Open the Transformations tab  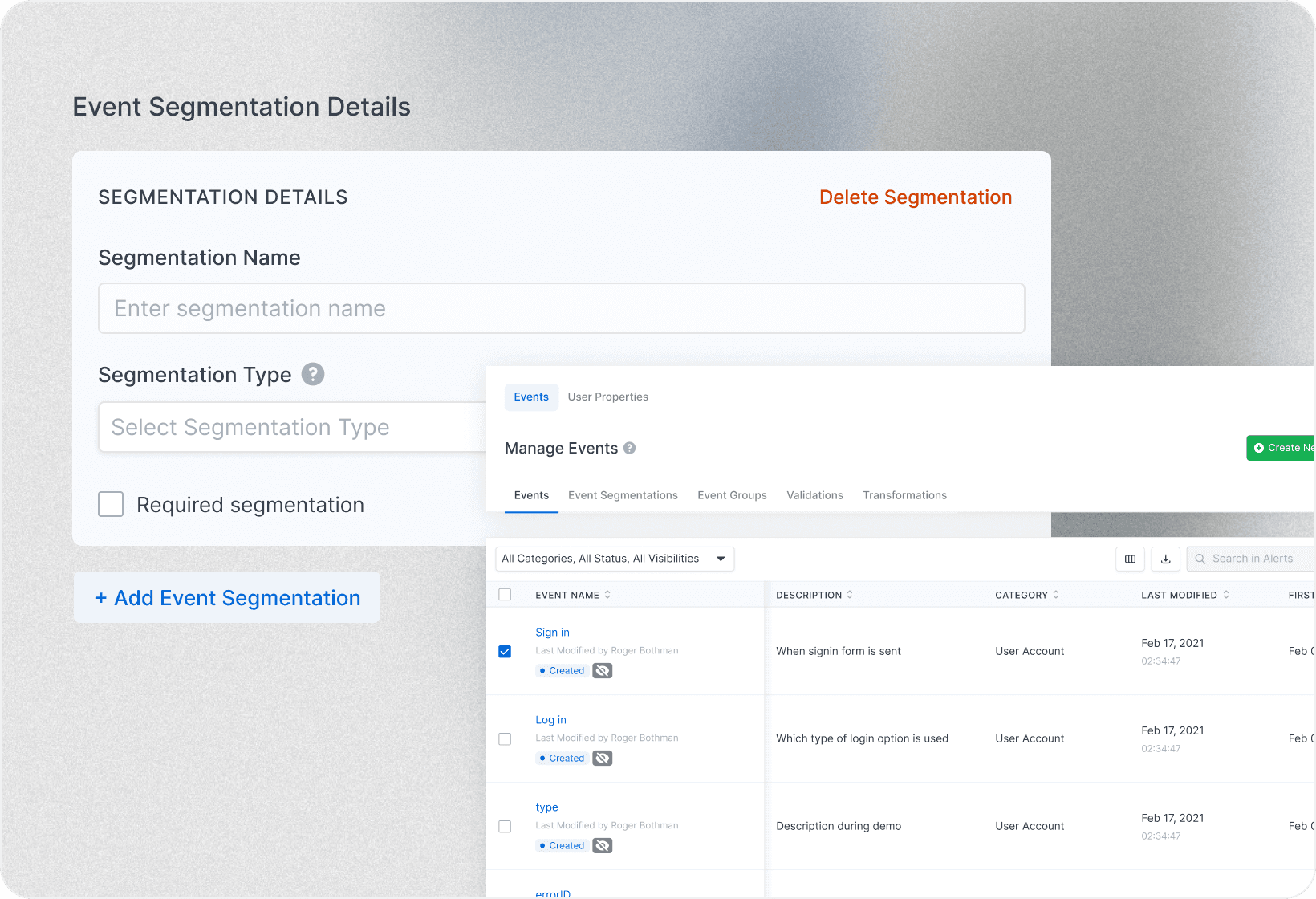point(904,495)
